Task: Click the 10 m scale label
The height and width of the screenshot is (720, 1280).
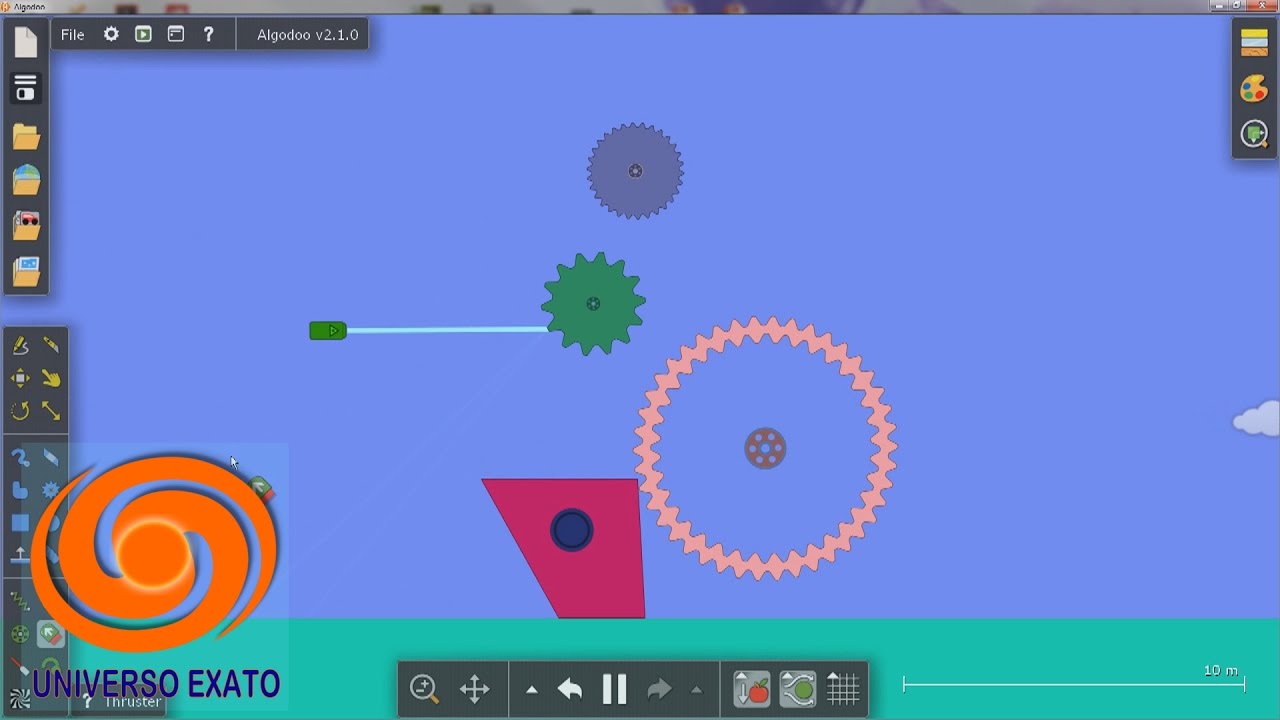Action: coord(1221,670)
